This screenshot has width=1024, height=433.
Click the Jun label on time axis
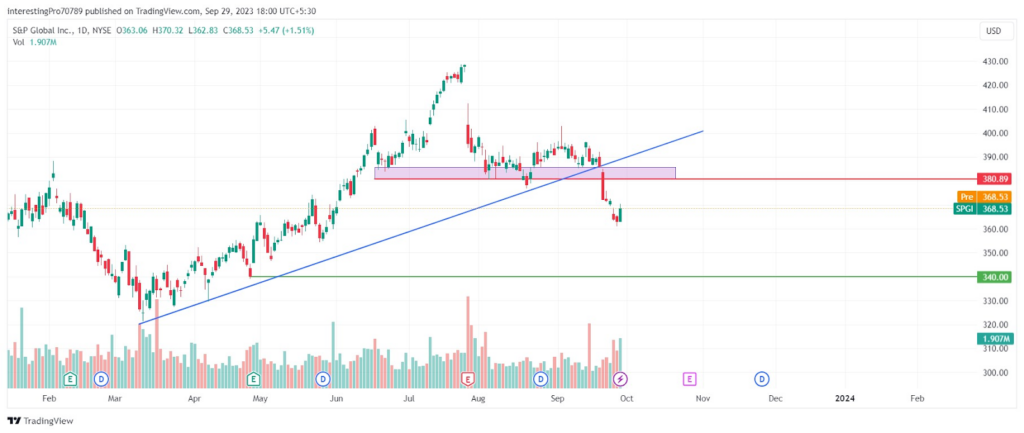(336, 398)
